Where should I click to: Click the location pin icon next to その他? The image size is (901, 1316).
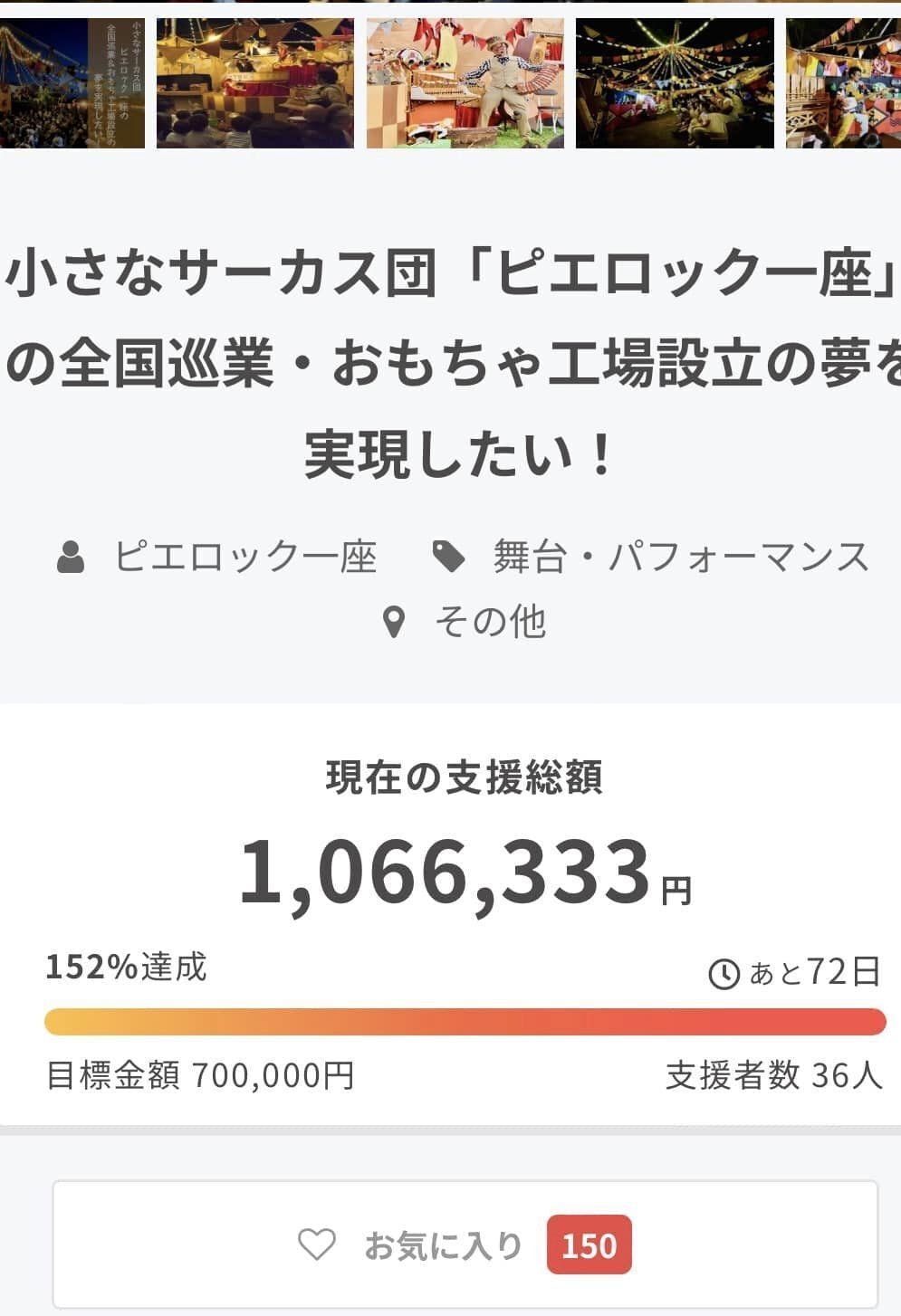pos(393,620)
